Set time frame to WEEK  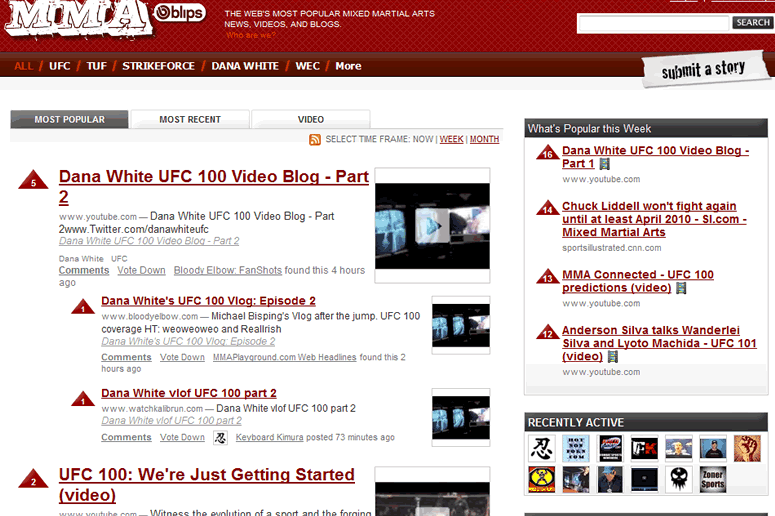(451, 139)
